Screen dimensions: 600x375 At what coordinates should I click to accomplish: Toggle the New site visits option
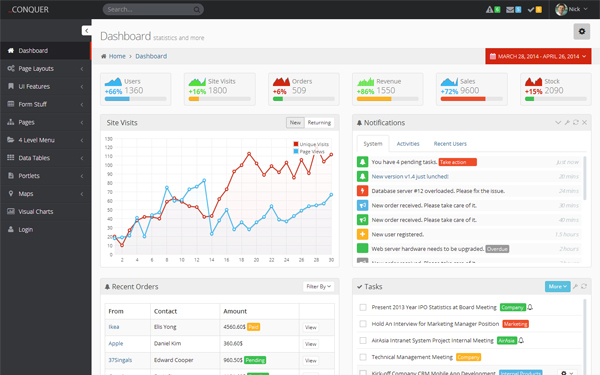click(x=295, y=122)
